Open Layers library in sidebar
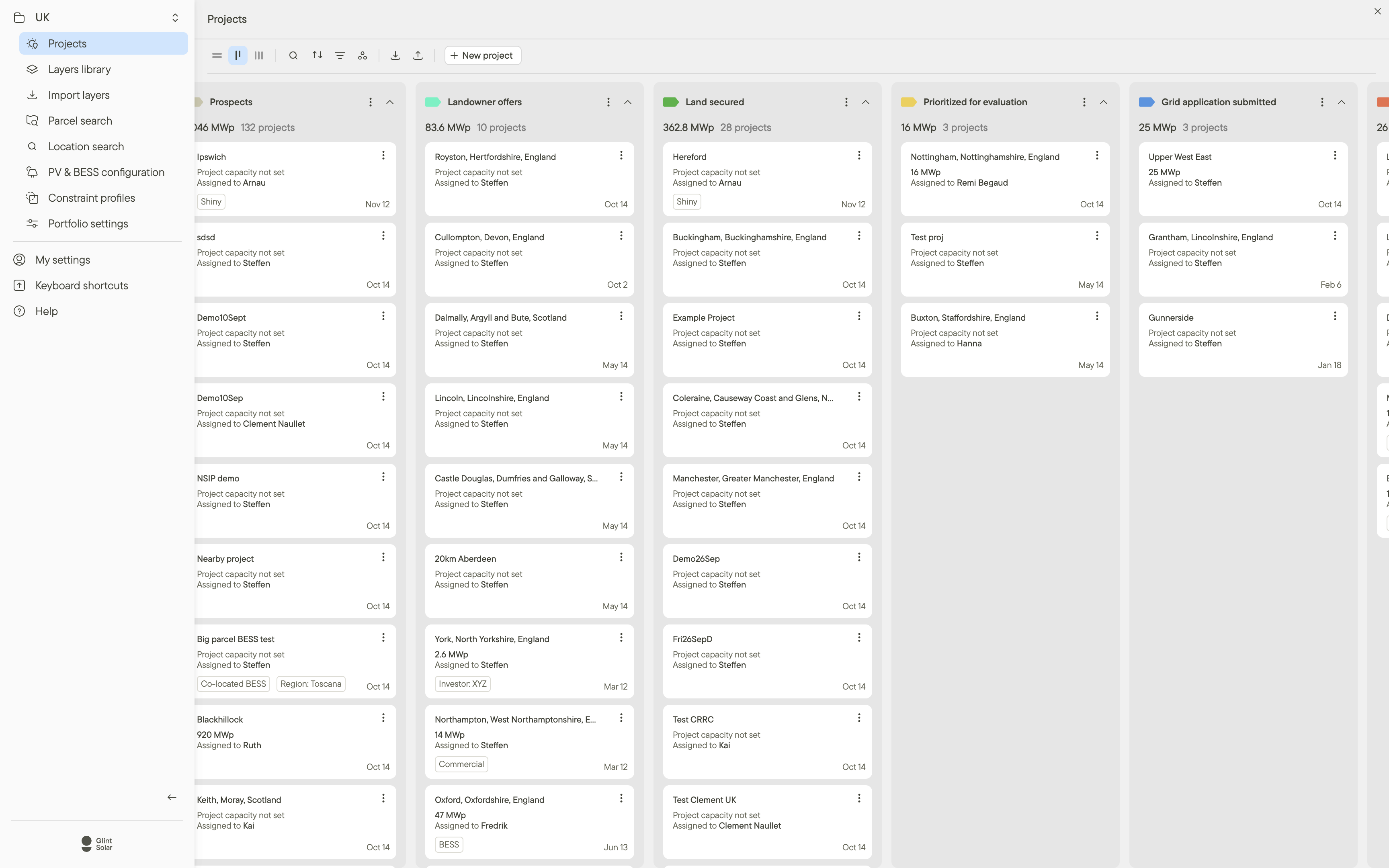This screenshot has width=1389, height=868. [79, 70]
